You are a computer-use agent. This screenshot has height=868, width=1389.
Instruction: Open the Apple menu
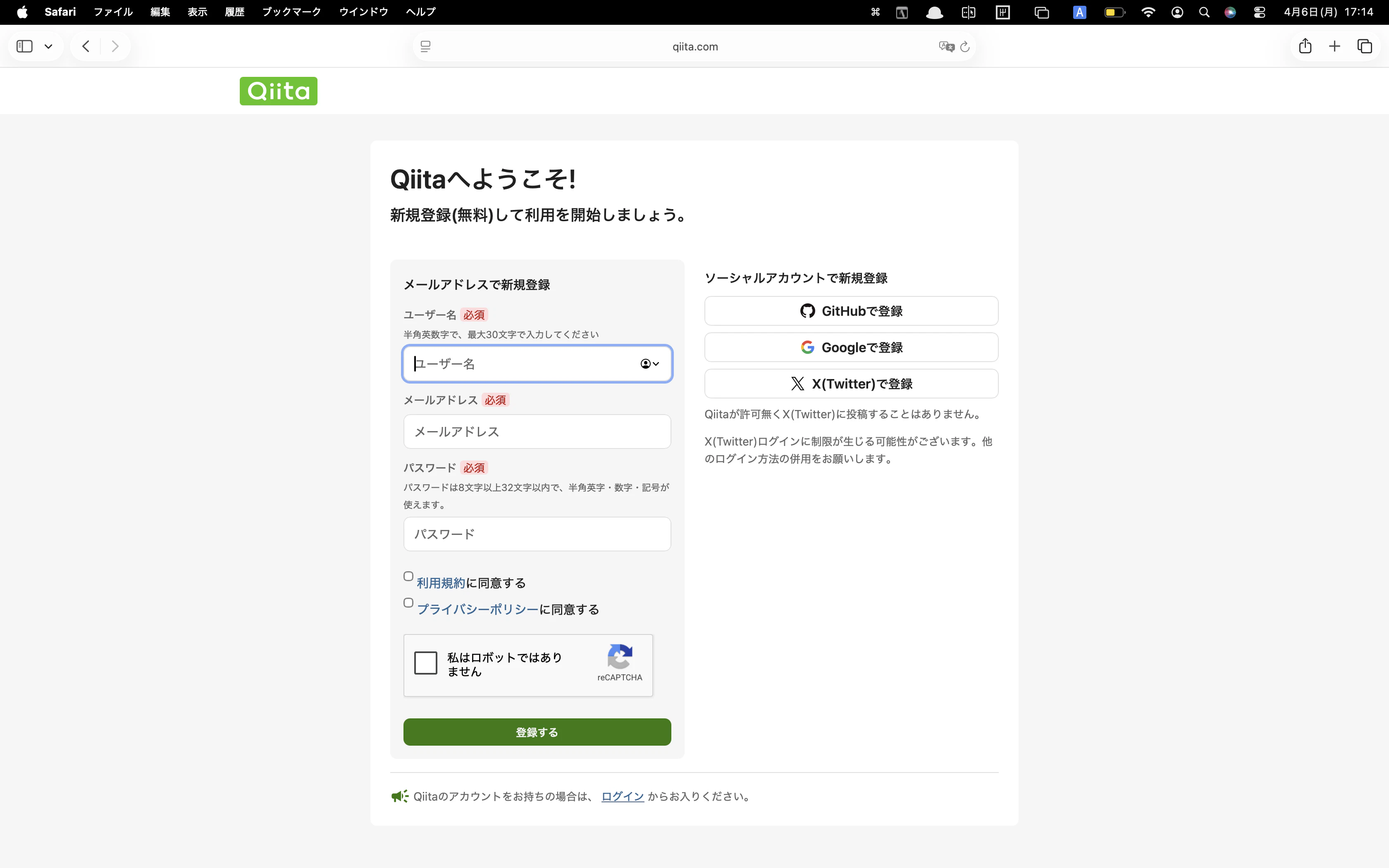tap(22, 12)
